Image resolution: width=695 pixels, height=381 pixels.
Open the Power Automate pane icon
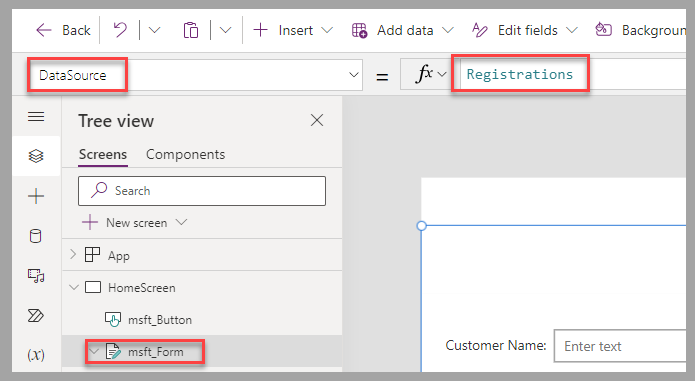tap(35, 315)
